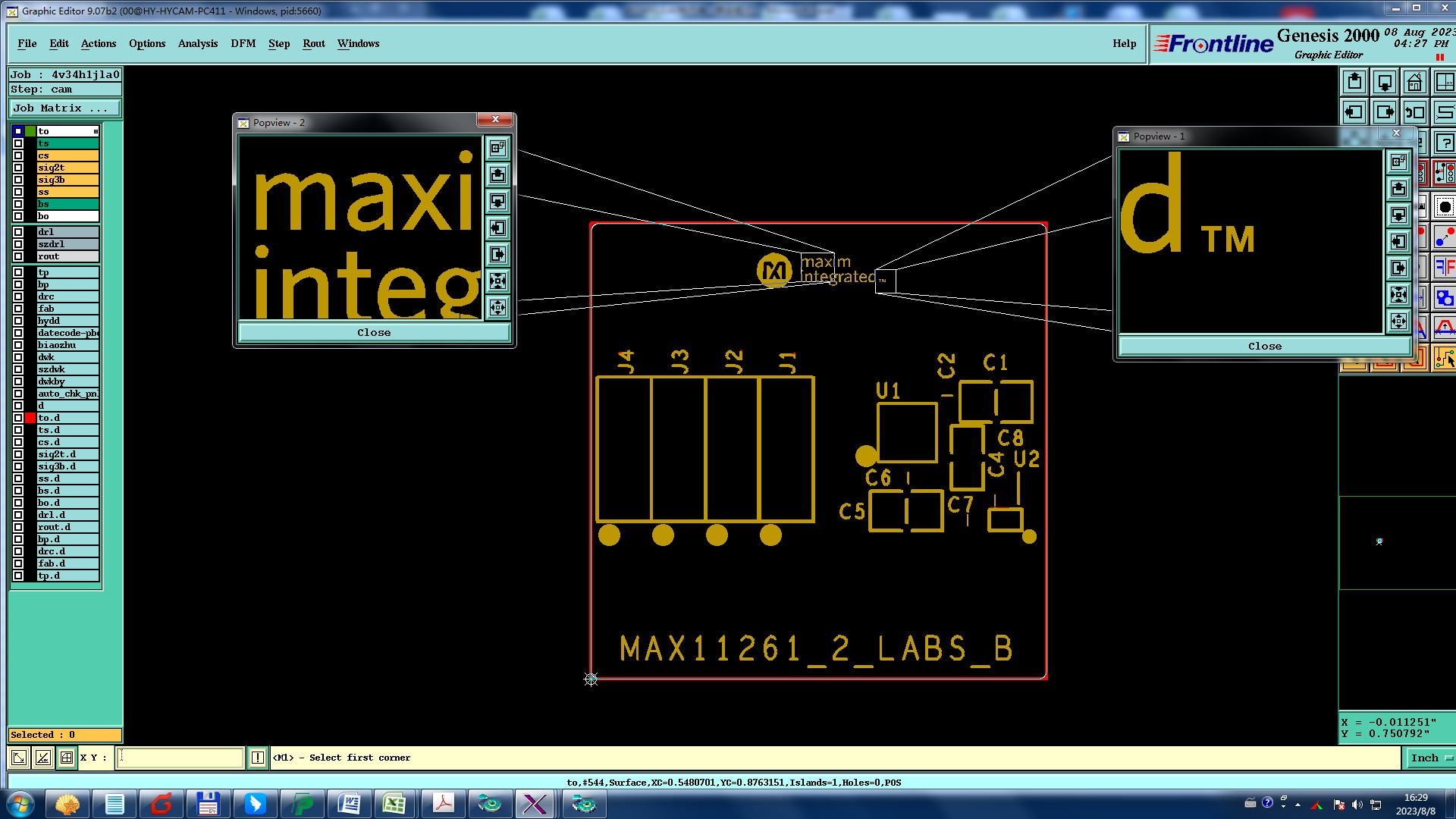
Task: Zoom in inside Popview 2
Action: pyautogui.click(x=497, y=281)
